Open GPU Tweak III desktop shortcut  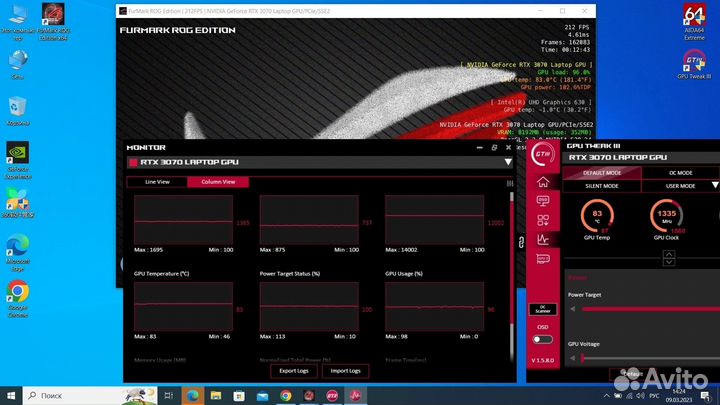[694, 65]
